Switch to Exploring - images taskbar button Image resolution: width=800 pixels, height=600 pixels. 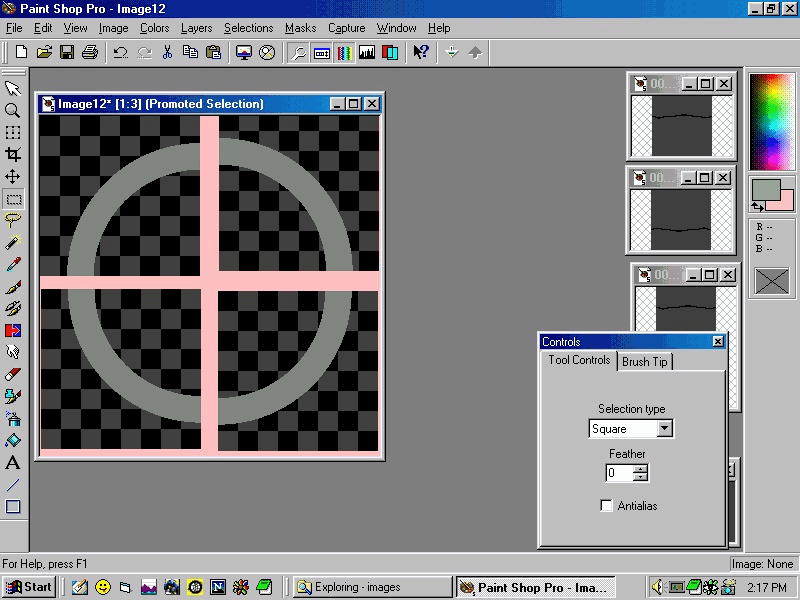click(372, 587)
